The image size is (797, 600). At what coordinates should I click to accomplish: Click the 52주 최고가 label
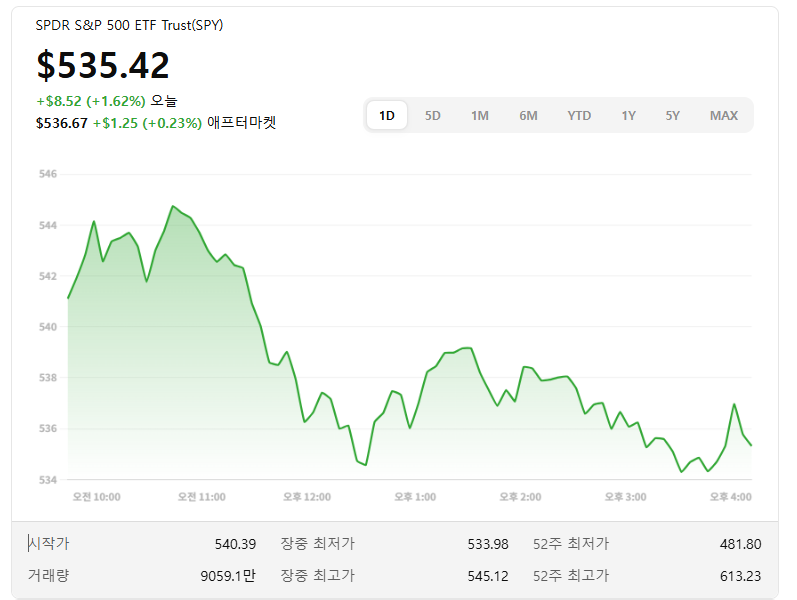pos(570,576)
